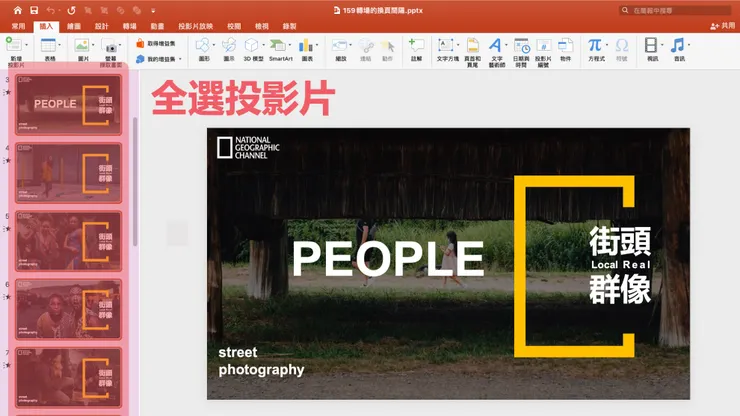
Task: Click the screenshot camera icon (螢幕擷取畫面)
Action: 109,50
